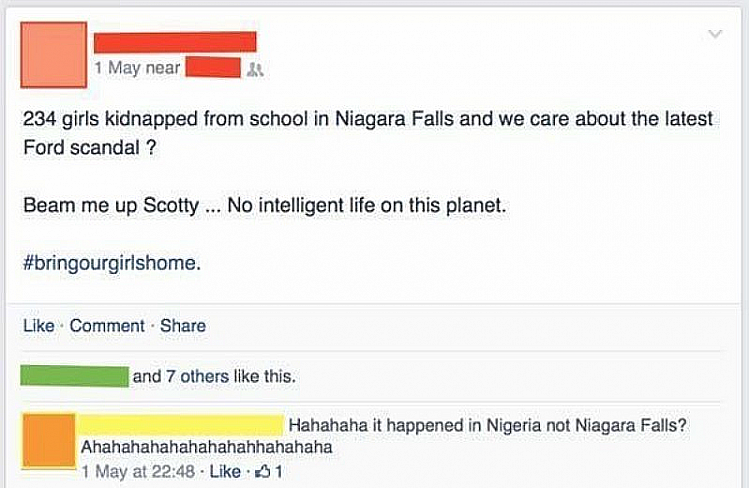This screenshot has height=488, width=749.
Task: Like the post about kidnapped girls
Action: point(37,326)
